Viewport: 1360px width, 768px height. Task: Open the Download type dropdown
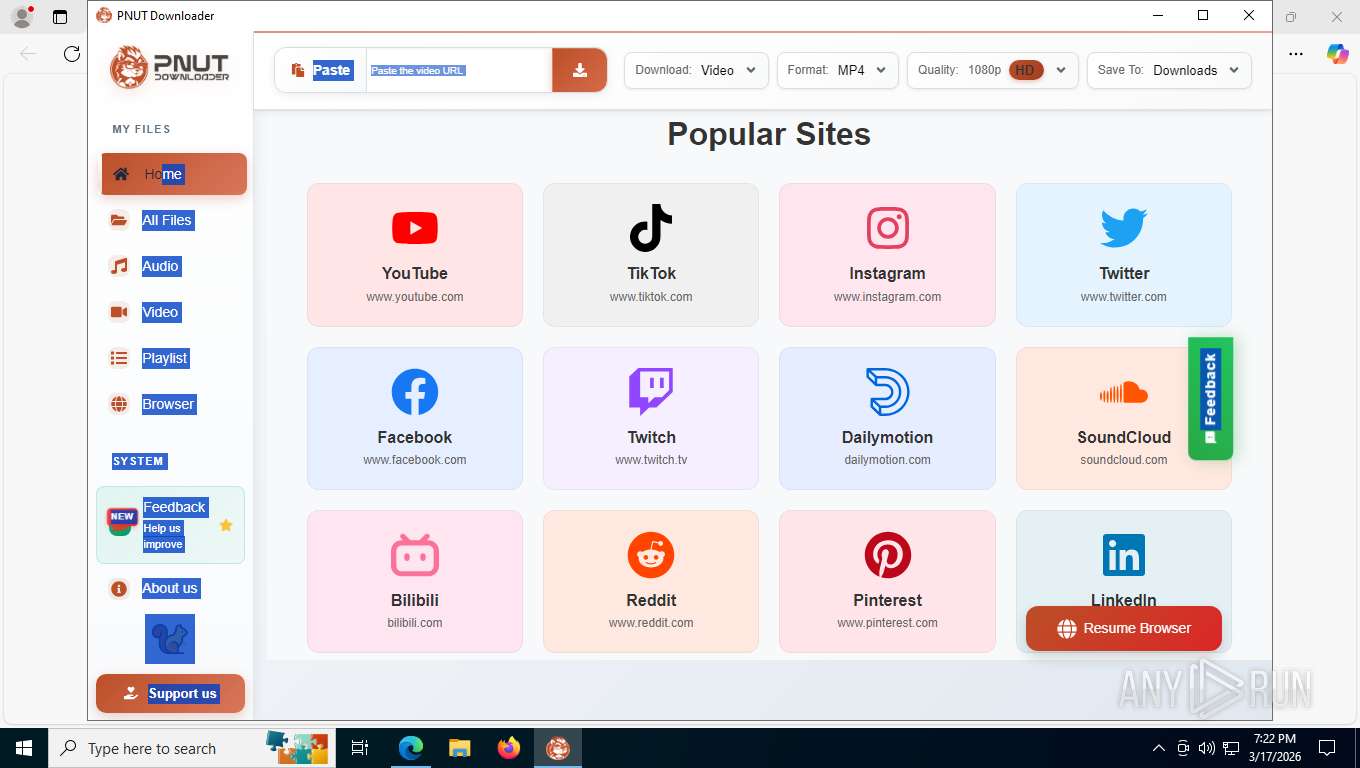tap(696, 70)
